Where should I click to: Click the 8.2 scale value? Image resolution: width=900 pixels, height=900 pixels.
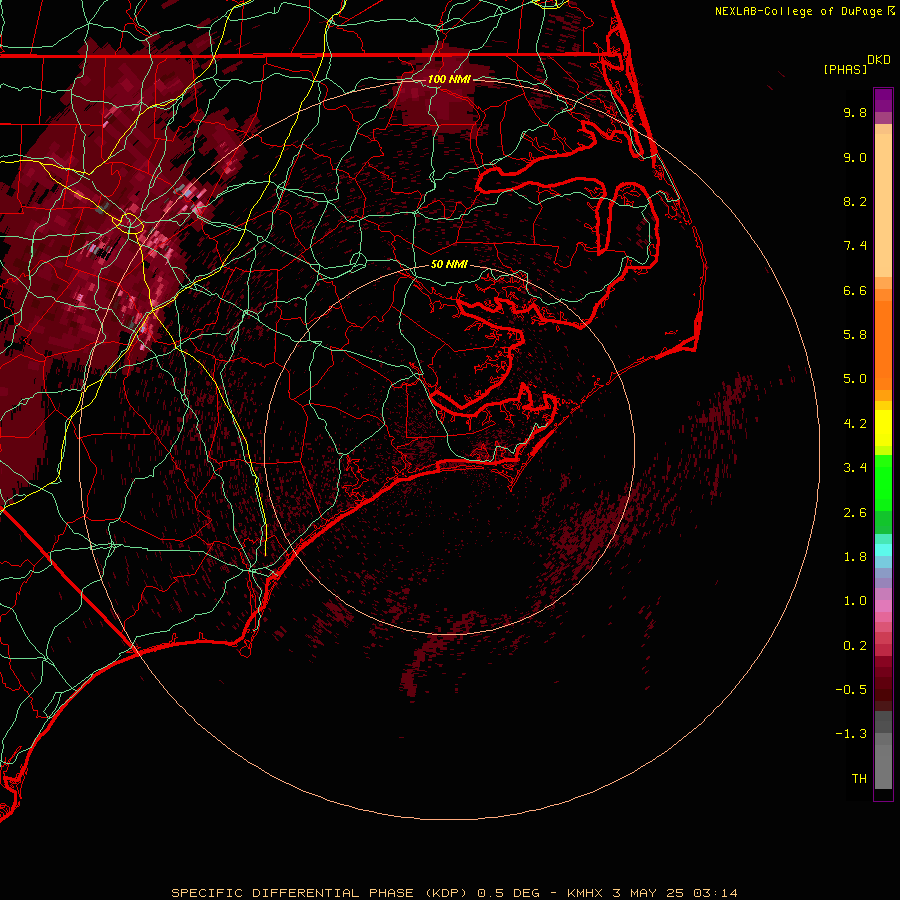click(x=855, y=202)
